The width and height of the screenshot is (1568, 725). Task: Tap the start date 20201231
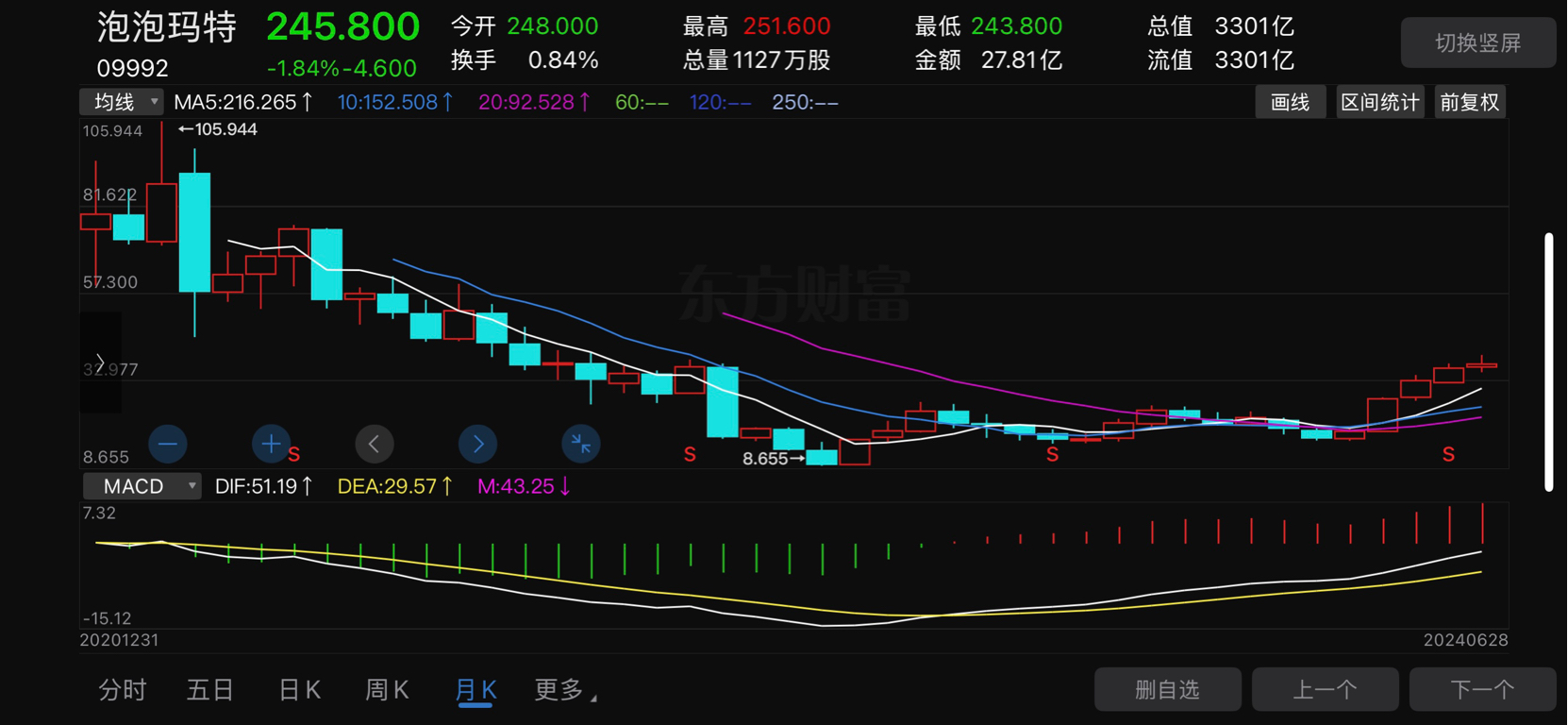point(119,640)
